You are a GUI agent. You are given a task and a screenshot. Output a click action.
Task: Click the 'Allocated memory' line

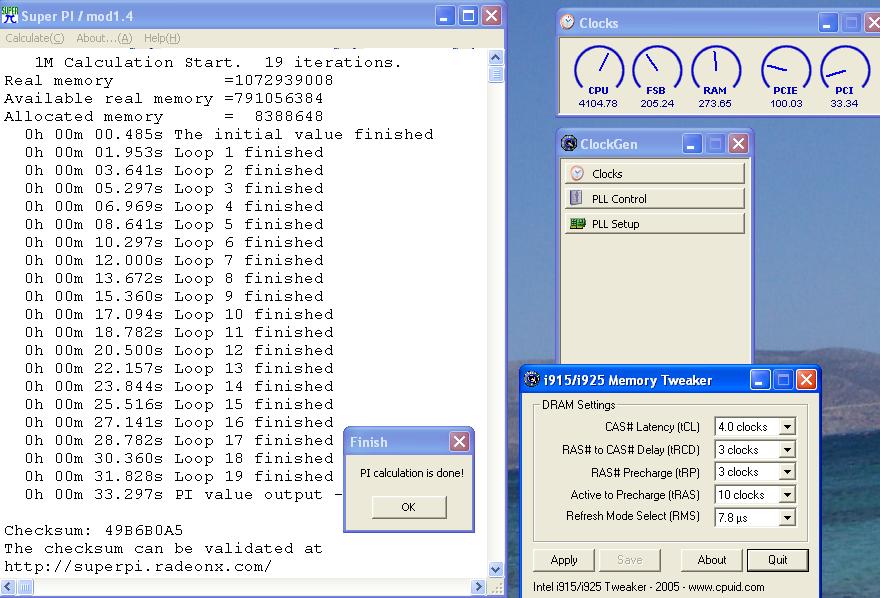[164, 116]
